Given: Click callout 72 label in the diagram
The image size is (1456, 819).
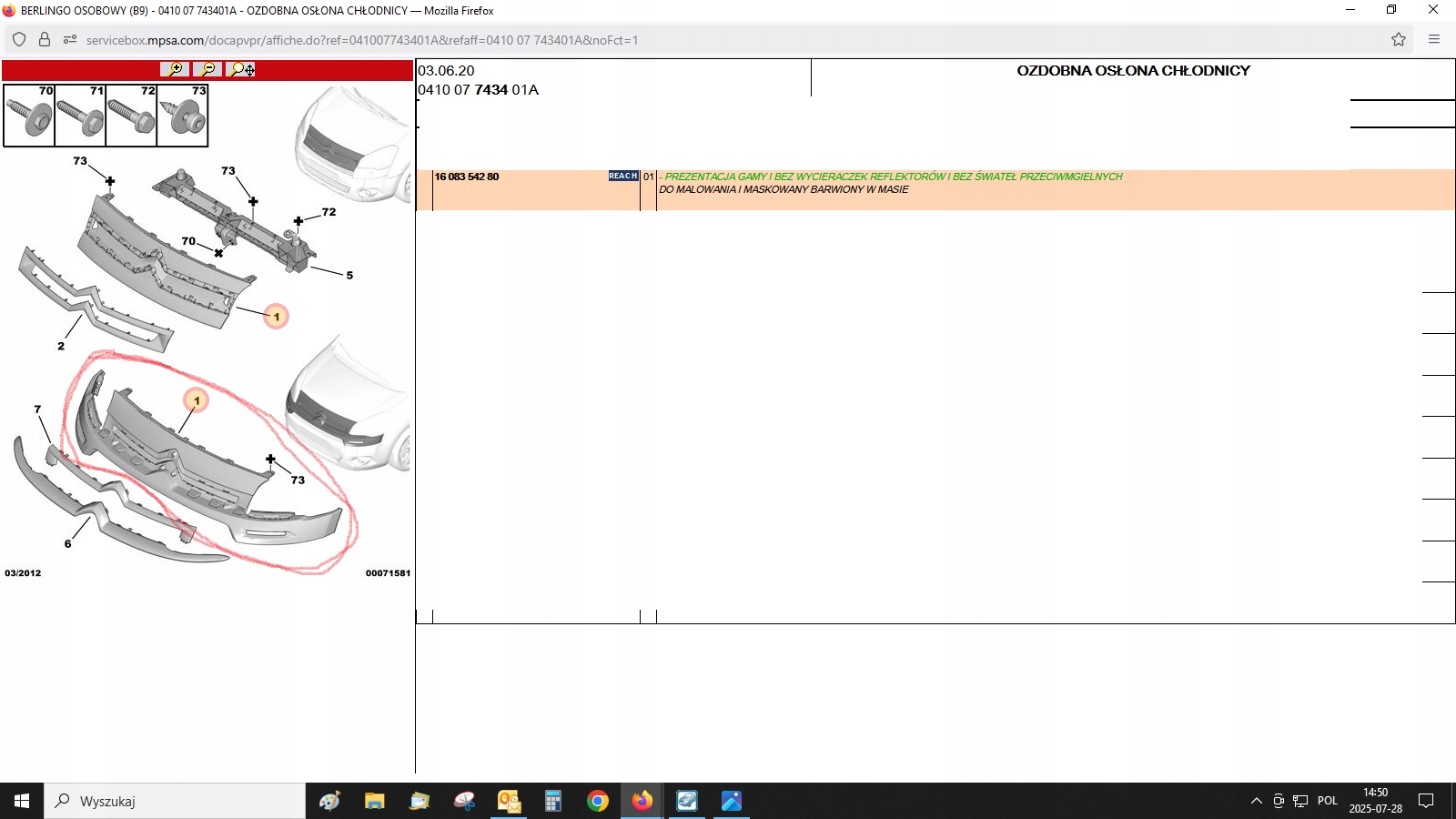Looking at the screenshot, I should click(x=329, y=212).
